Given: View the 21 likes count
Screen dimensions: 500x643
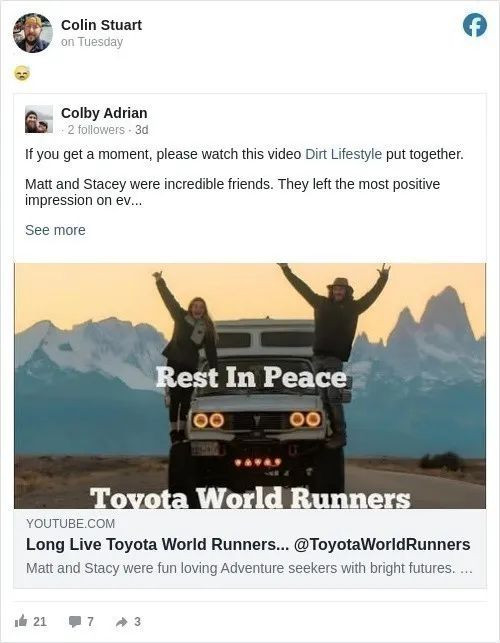Looking at the screenshot, I should point(39,622).
